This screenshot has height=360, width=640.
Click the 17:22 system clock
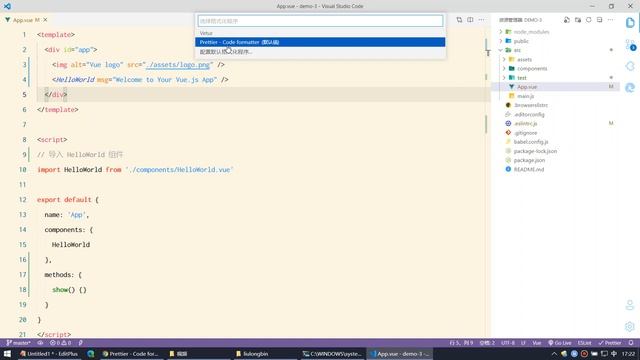click(629, 353)
